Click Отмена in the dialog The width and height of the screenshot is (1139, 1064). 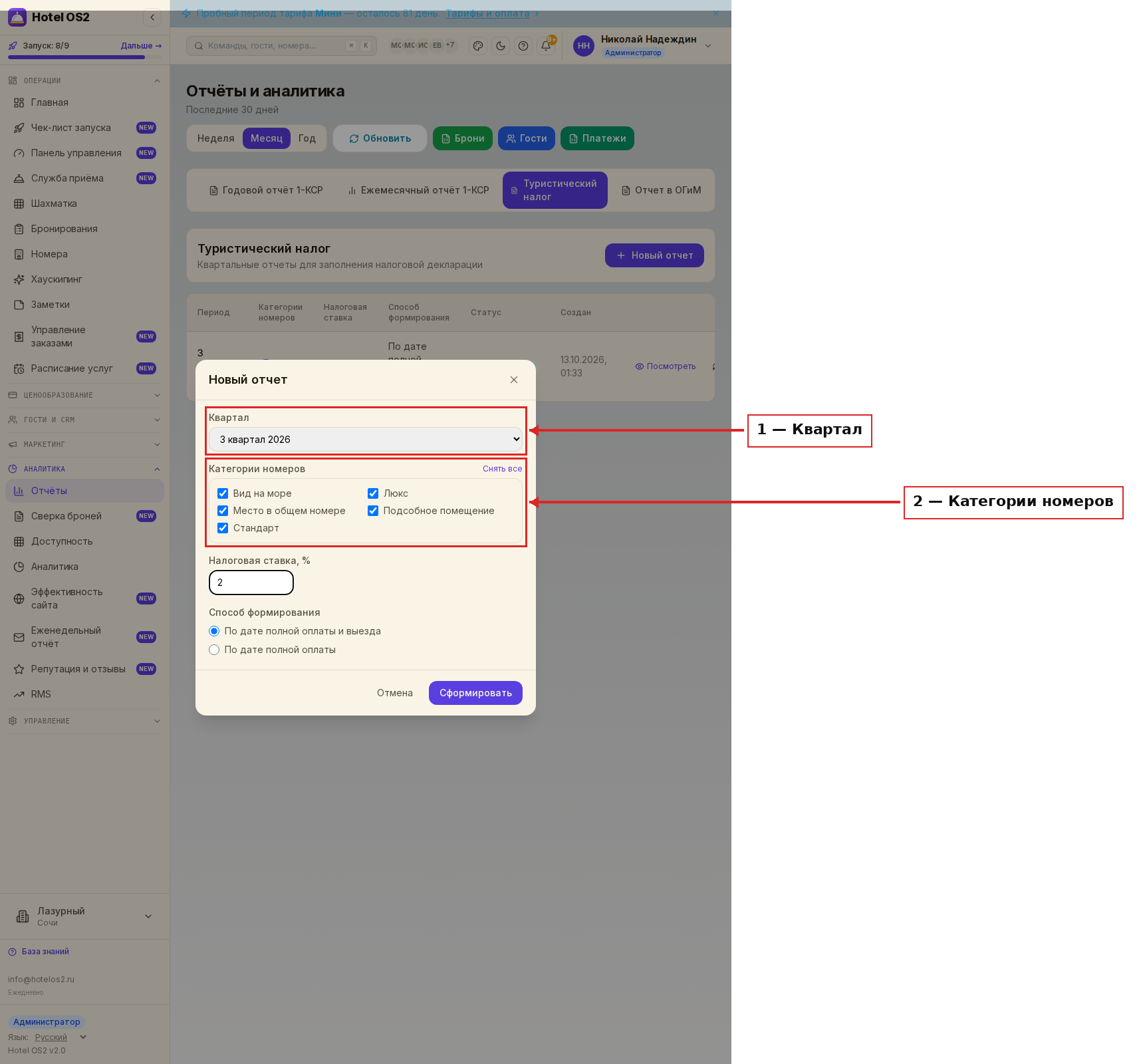coord(395,693)
